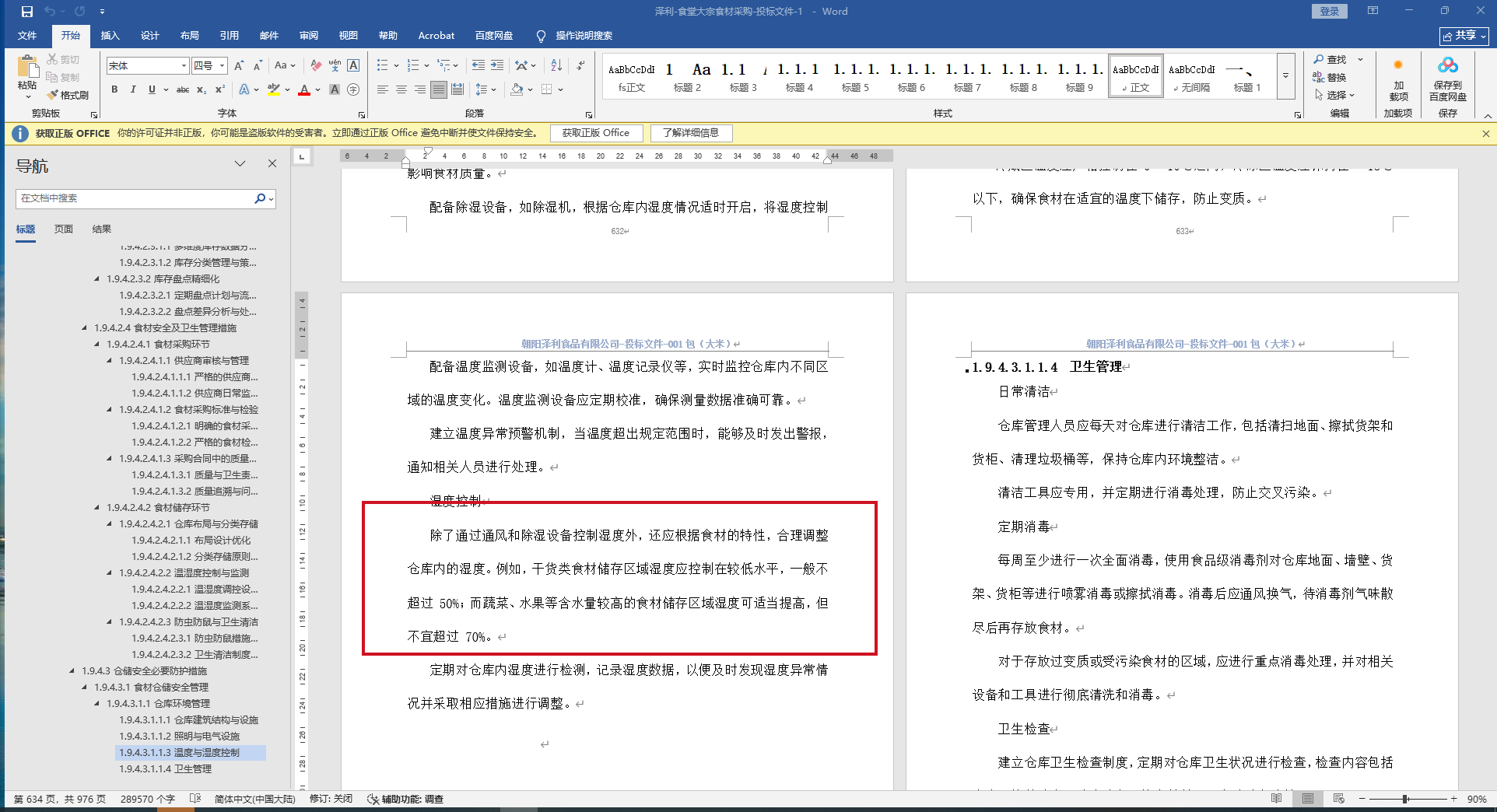Click the 共享 share button
Viewport: 1497px width, 812px height.
pyautogui.click(x=1464, y=36)
